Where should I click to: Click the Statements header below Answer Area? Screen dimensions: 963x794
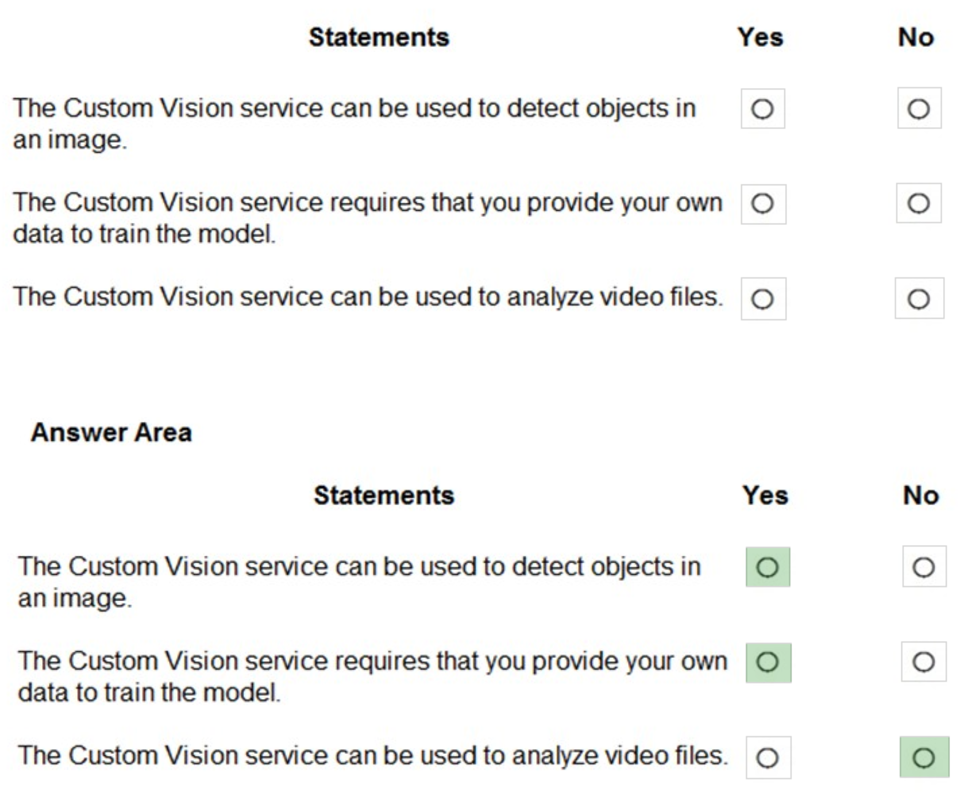(x=384, y=496)
